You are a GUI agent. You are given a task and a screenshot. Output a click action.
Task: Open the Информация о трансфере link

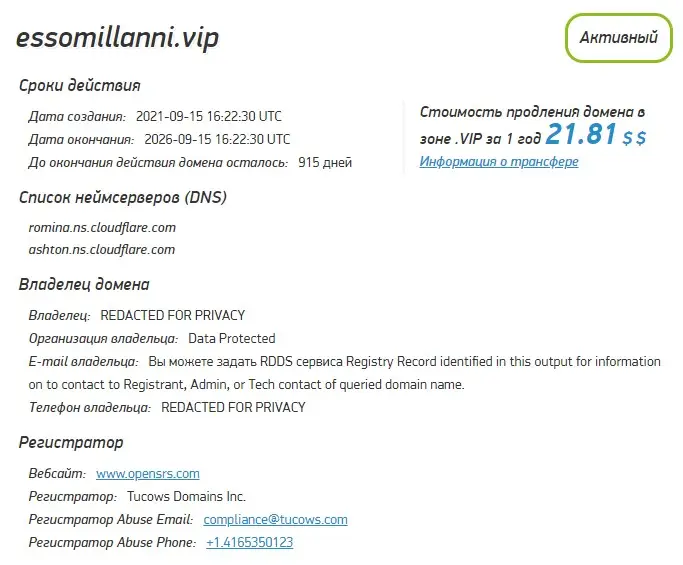click(499, 162)
